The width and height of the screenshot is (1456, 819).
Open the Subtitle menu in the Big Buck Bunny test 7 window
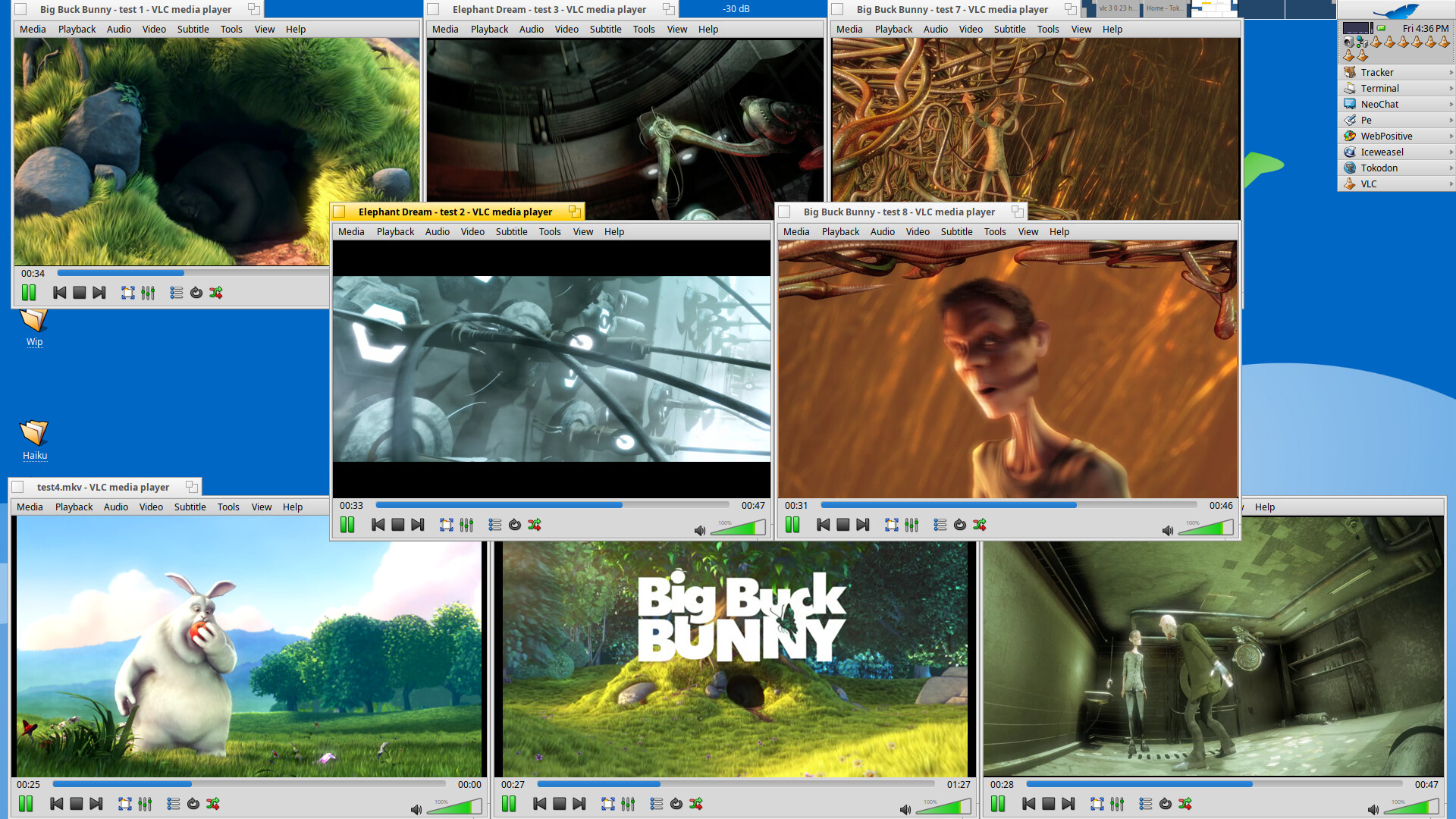(x=1009, y=29)
